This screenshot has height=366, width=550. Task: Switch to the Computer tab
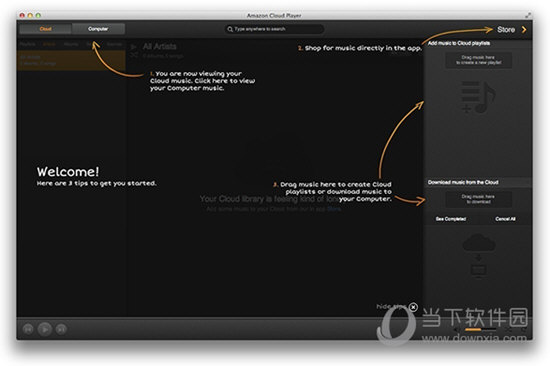[98, 29]
